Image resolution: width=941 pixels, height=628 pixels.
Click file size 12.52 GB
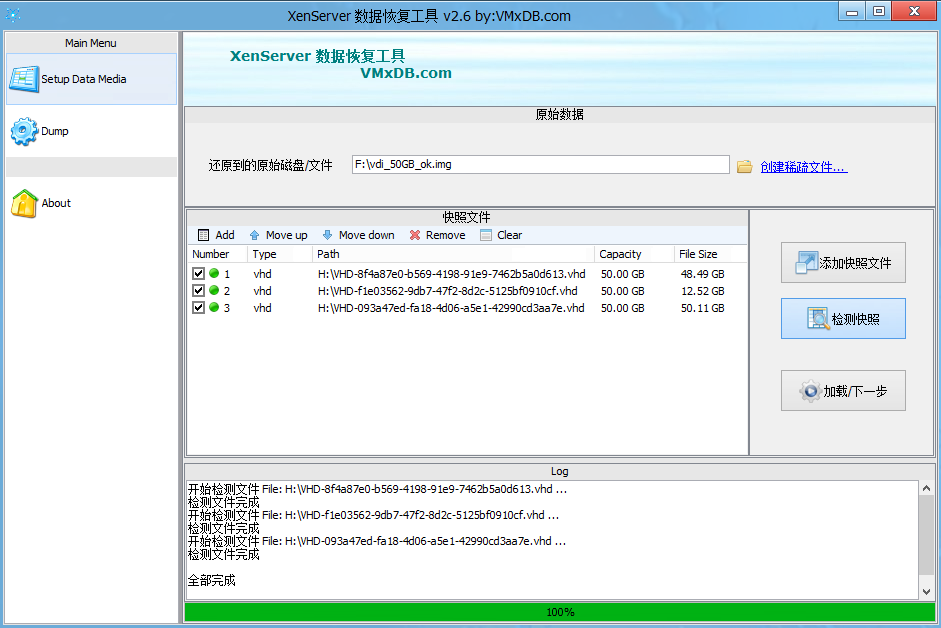click(702, 291)
